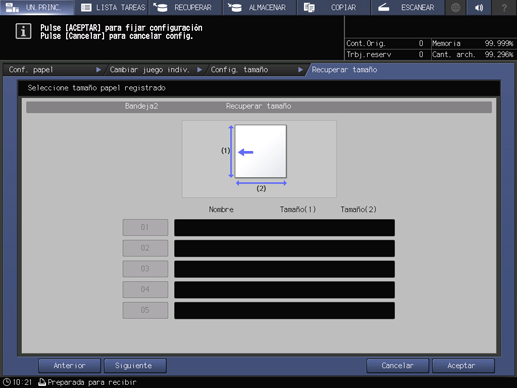This screenshot has height=388, width=517.
Task: Select registered size slot 03
Action: tap(145, 269)
